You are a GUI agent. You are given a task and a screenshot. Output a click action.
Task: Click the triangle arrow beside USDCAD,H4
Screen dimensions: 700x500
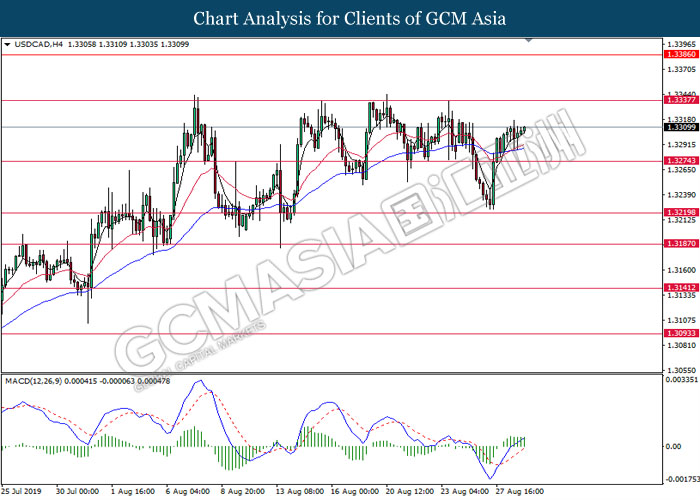point(8,45)
